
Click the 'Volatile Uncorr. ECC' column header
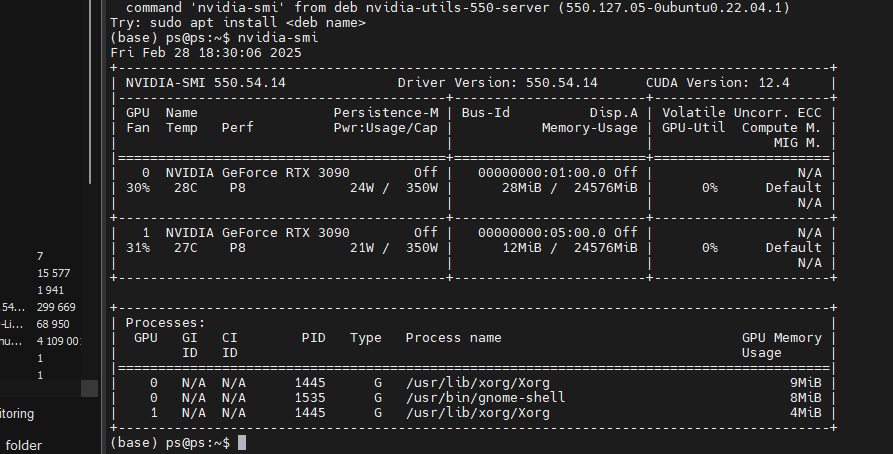(x=742, y=113)
